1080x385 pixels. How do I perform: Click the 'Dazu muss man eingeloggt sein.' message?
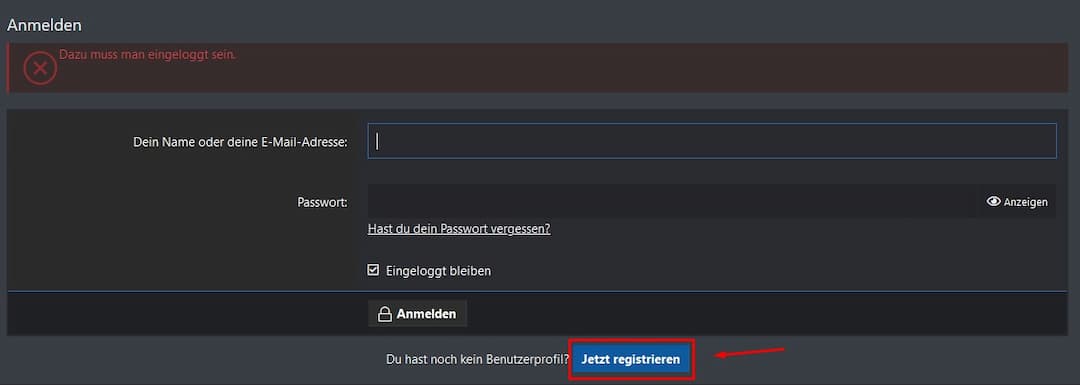(x=147, y=54)
